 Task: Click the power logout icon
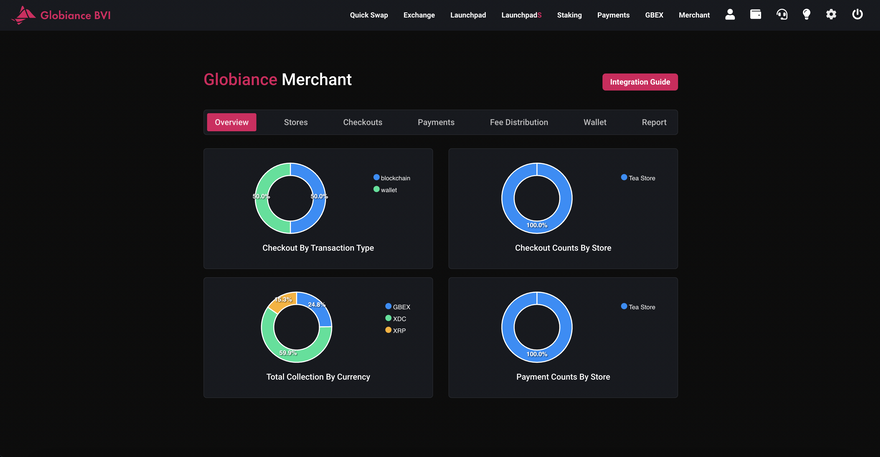(x=857, y=15)
